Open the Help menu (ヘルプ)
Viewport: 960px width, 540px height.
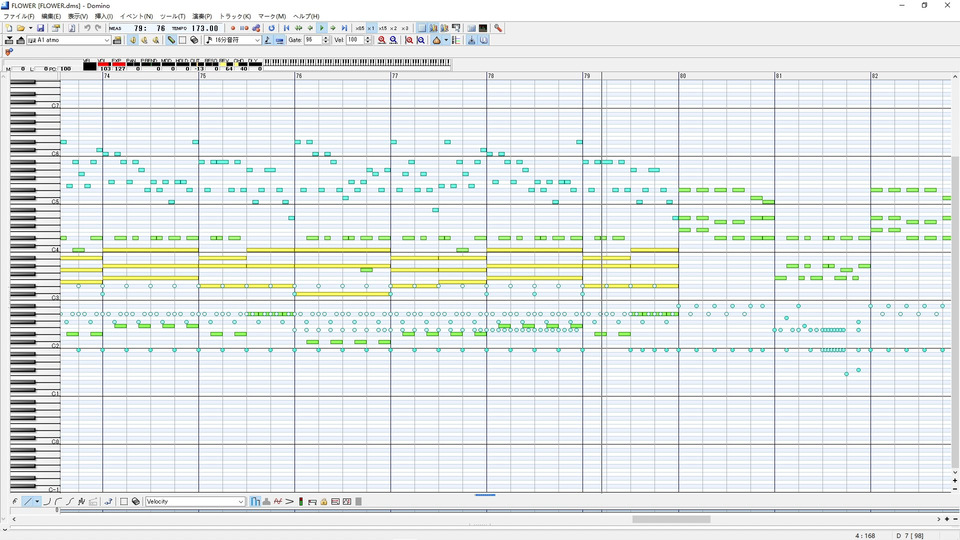click(306, 17)
